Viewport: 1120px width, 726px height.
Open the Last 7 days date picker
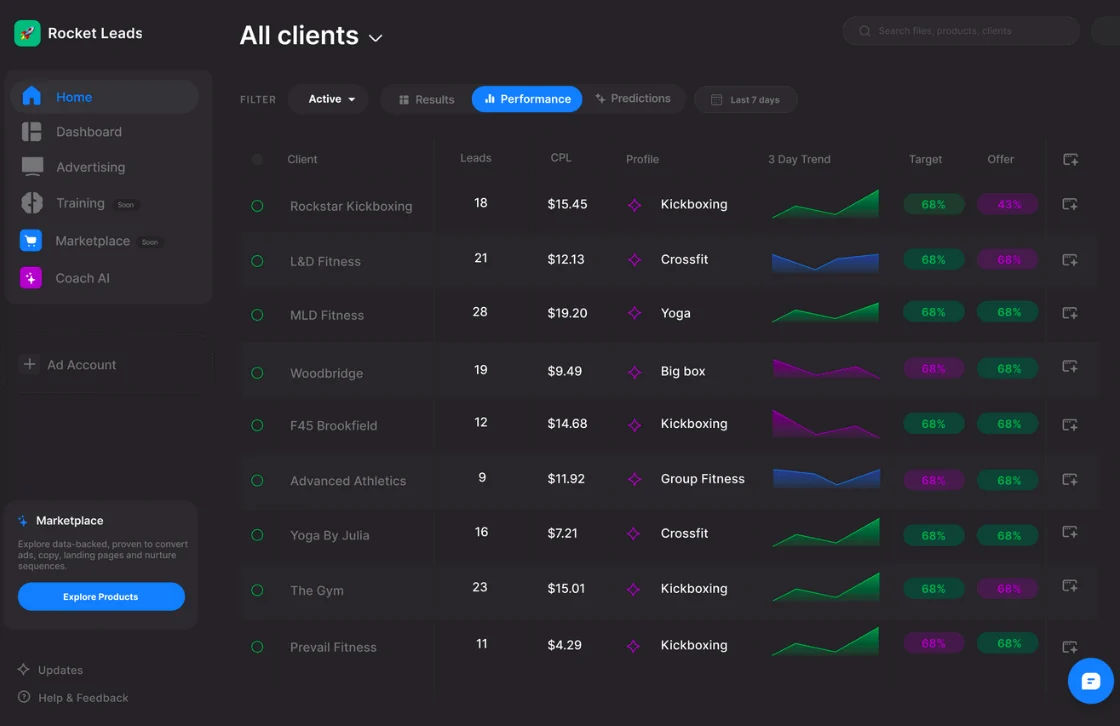click(x=745, y=100)
